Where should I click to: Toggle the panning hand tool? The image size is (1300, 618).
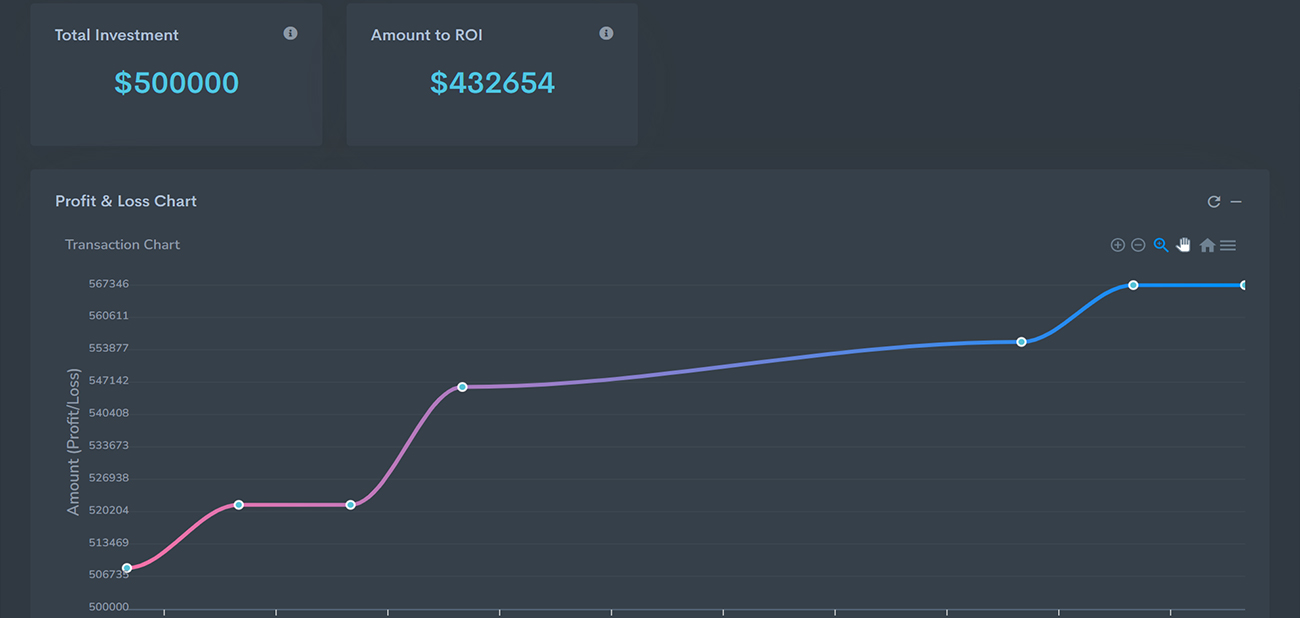(1184, 245)
